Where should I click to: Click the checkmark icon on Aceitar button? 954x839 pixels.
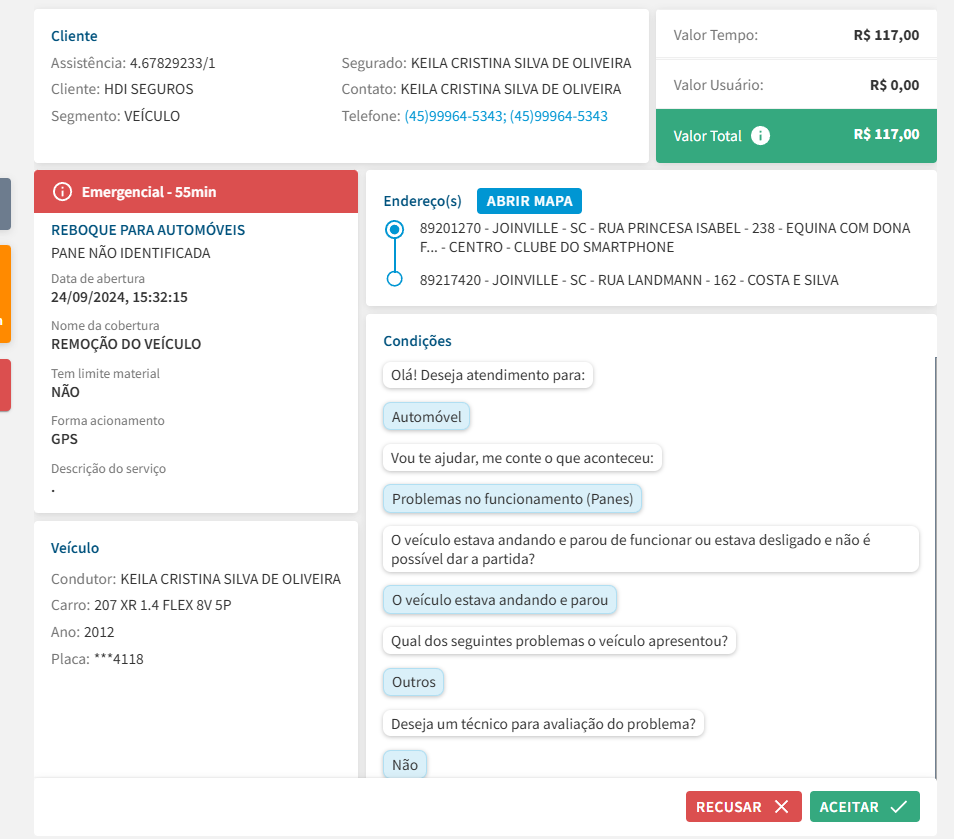tap(898, 807)
